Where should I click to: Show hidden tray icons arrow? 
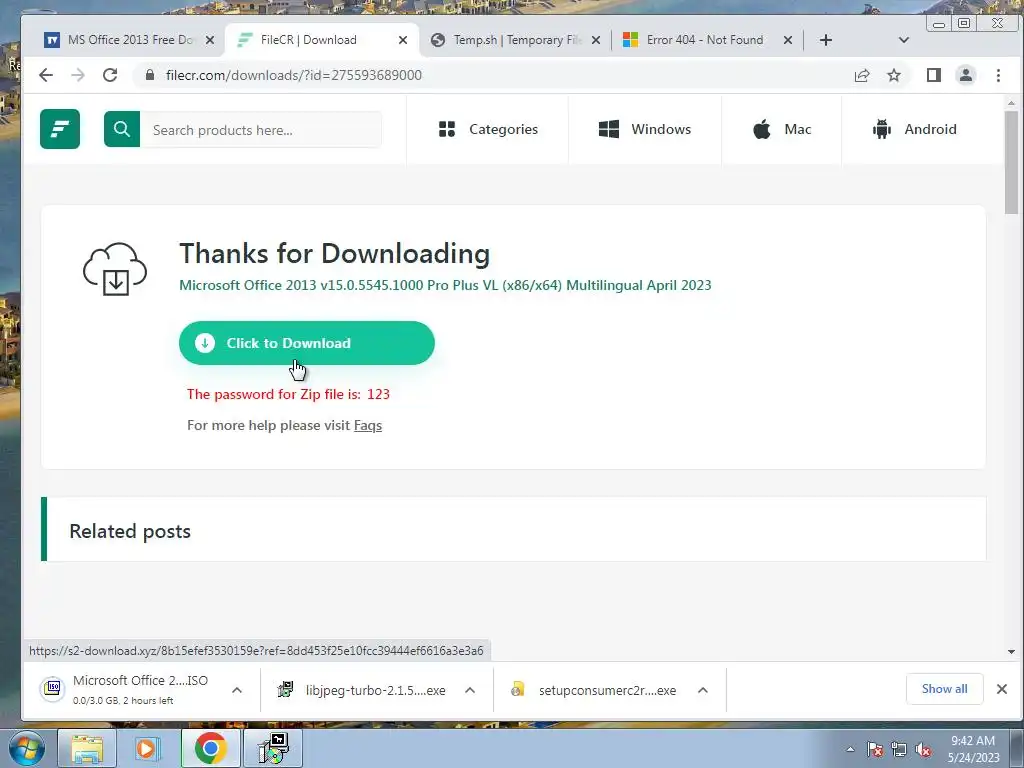(850, 750)
